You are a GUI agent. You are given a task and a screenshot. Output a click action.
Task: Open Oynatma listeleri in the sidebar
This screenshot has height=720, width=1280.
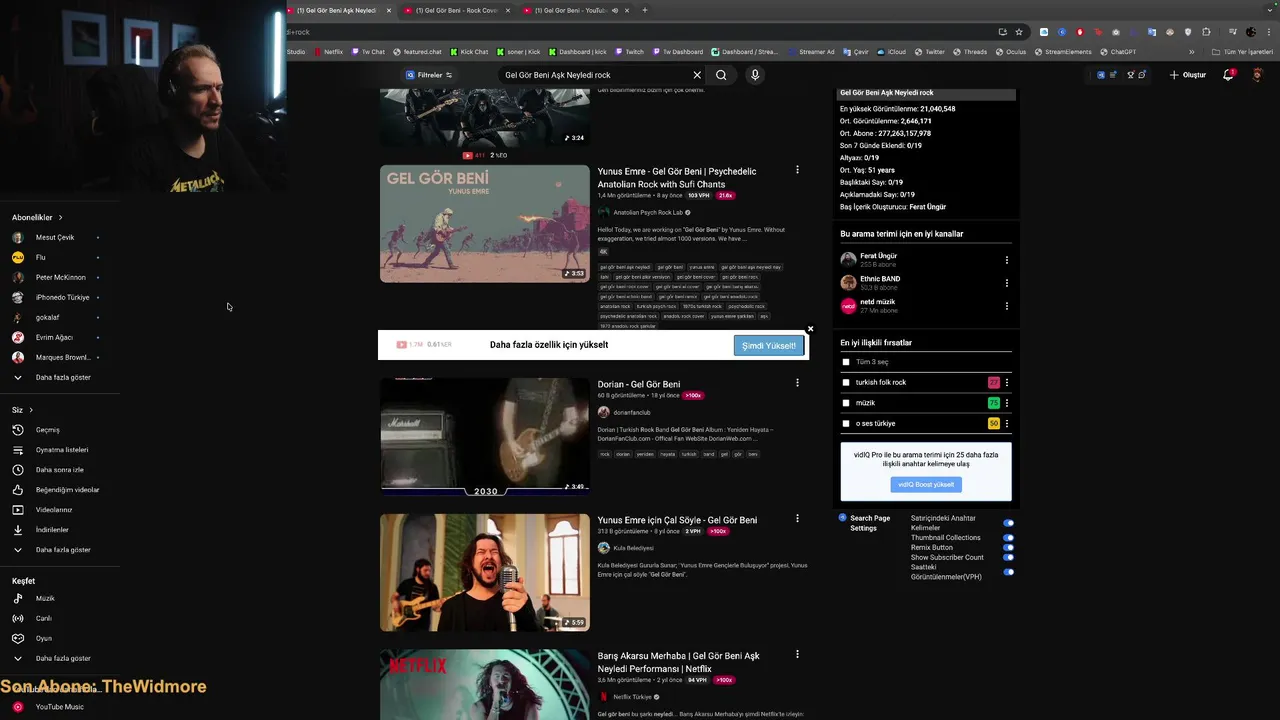coord(60,450)
